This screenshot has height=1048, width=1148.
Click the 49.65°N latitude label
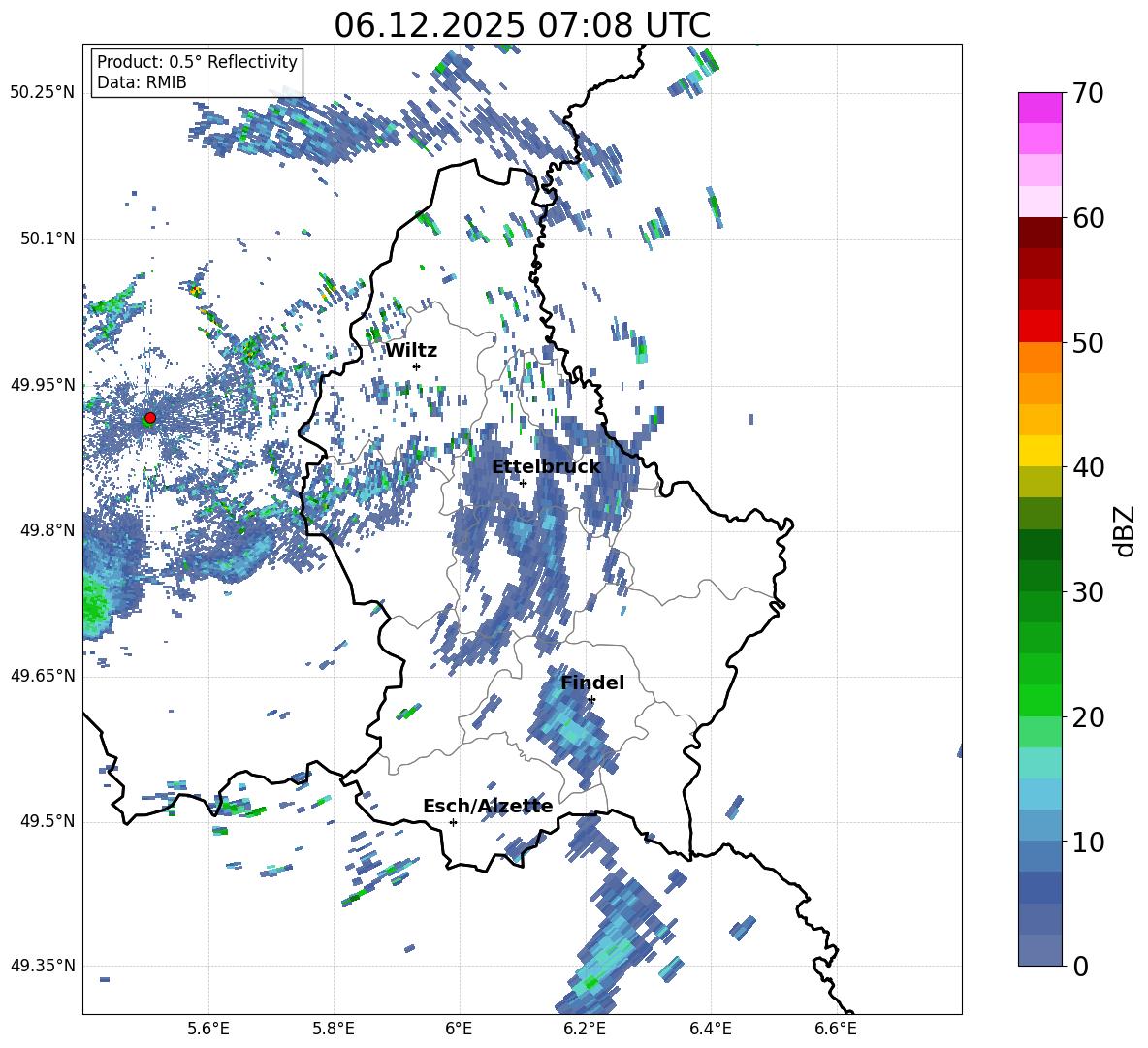coord(43,675)
